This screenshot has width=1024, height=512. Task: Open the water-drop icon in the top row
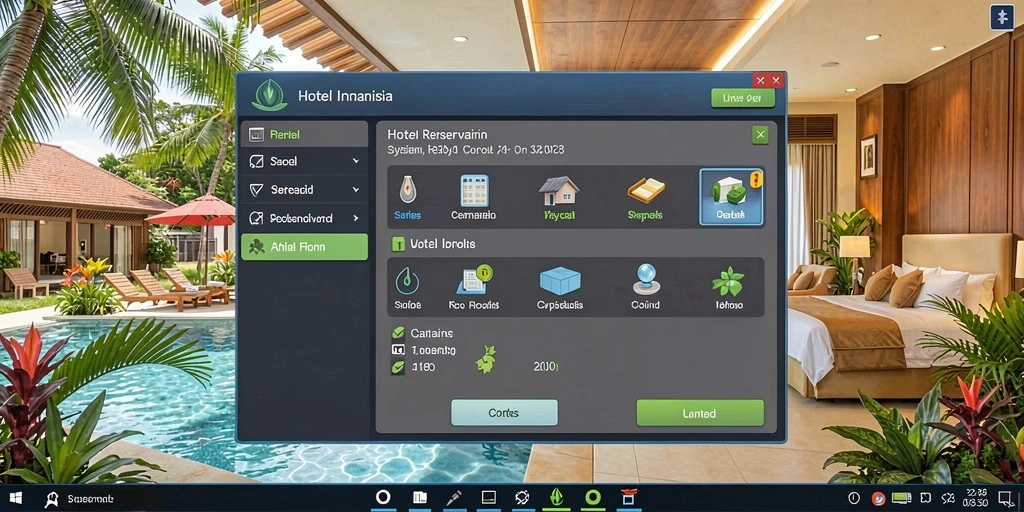(408, 189)
